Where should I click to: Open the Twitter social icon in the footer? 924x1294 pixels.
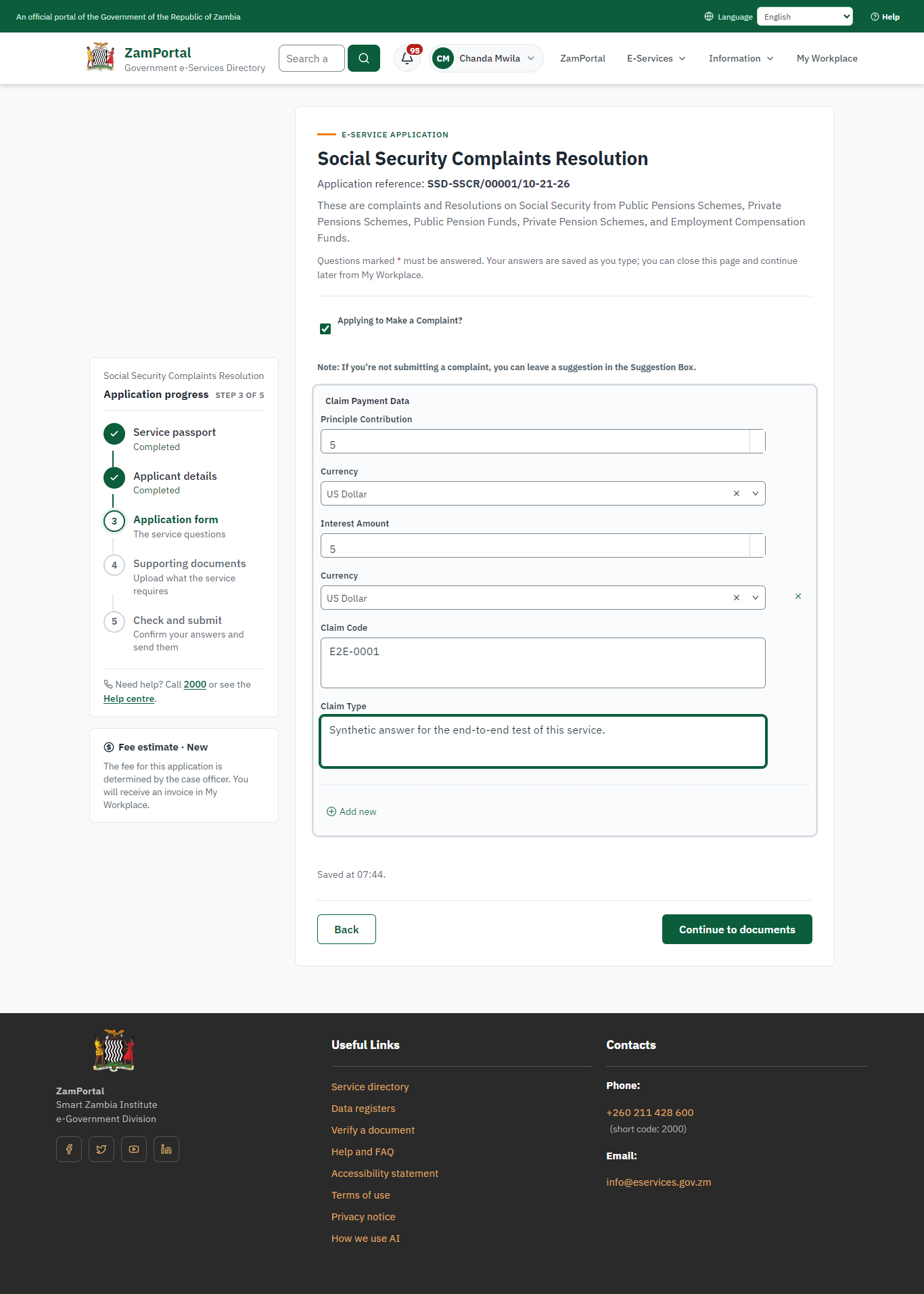pos(101,1149)
